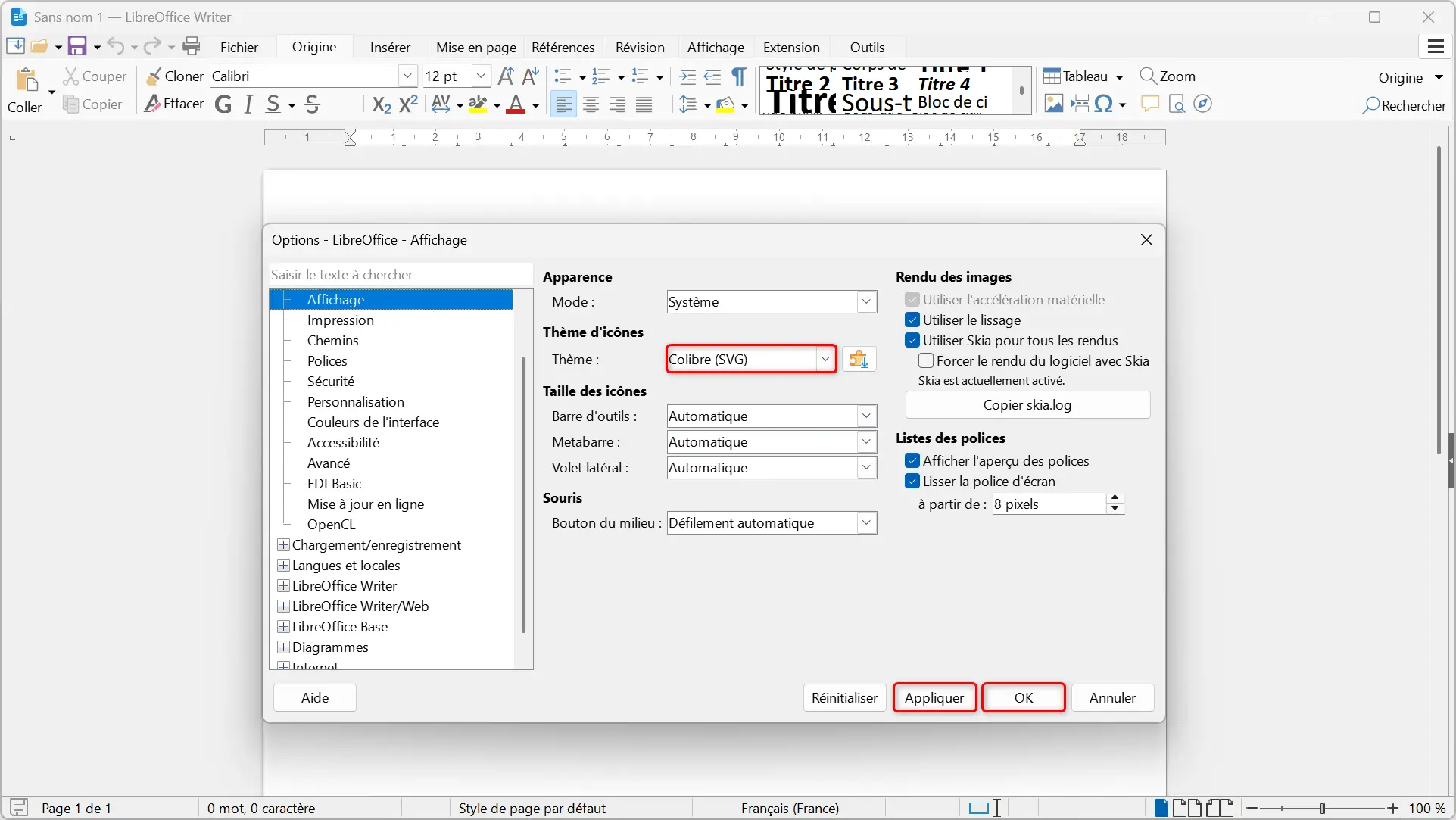Click Annuler button
This screenshot has height=820, width=1456.
coord(1112,697)
